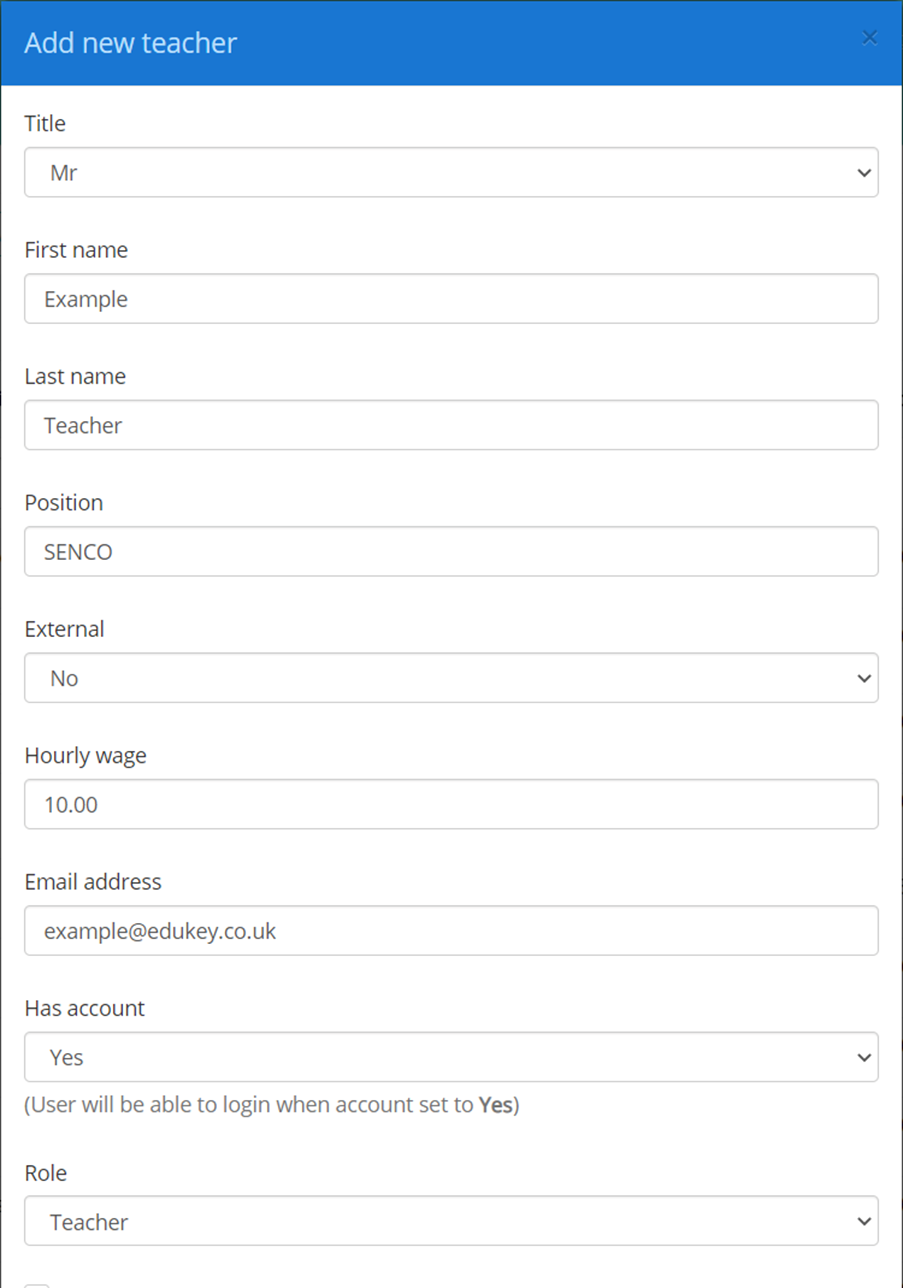This screenshot has height=1288, width=903.
Task: Click the Hourly wage field showing 10.00
Action: pos(451,804)
